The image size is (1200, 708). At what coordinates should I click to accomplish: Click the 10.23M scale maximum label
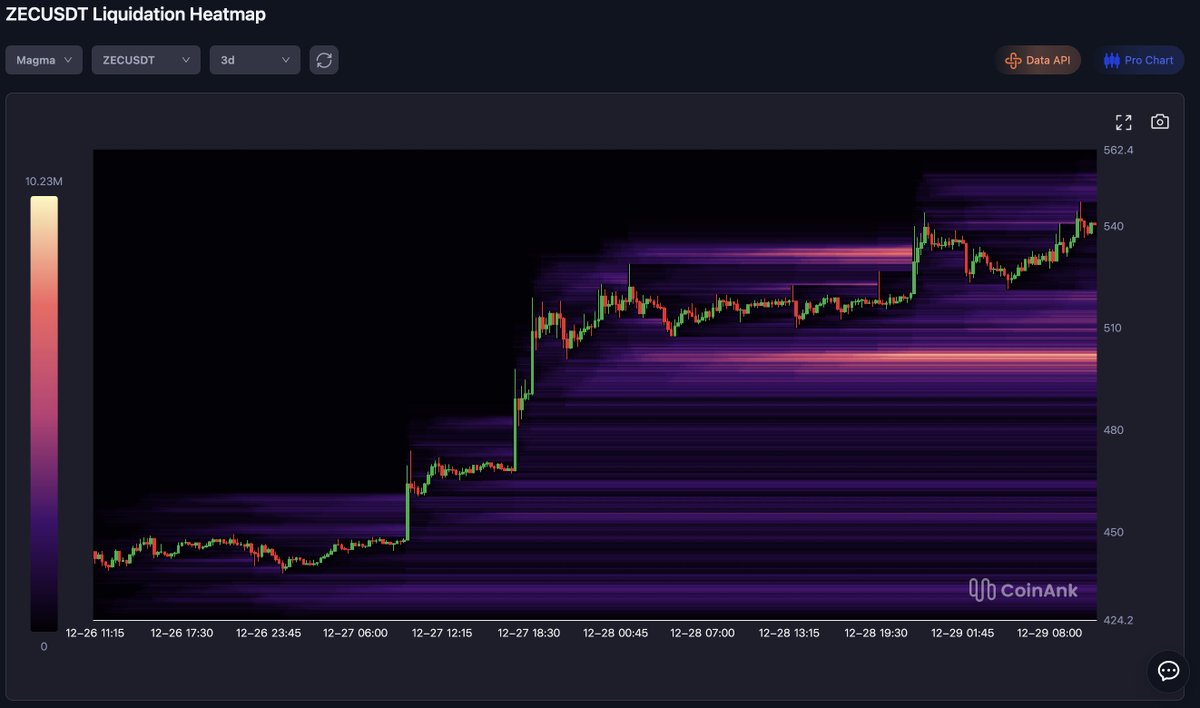click(44, 181)
